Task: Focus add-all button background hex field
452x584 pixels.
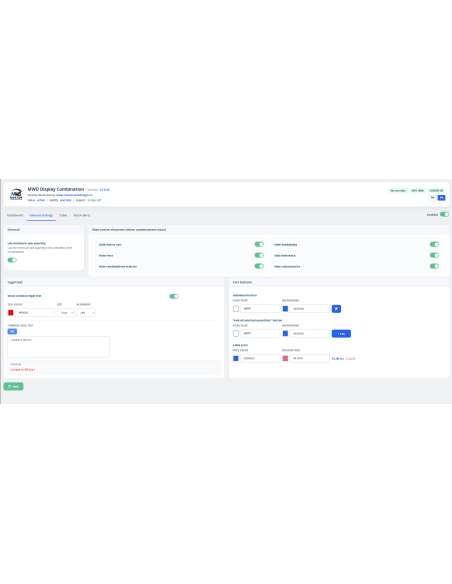Action: click(310, 334)
